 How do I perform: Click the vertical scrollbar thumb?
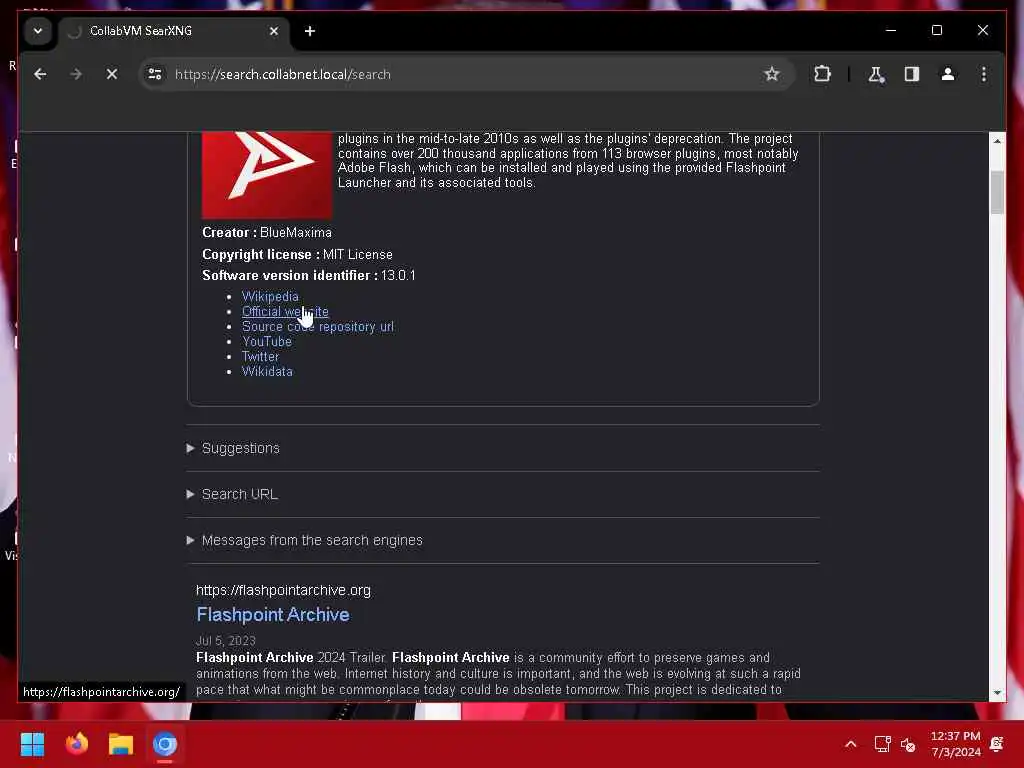997,192
